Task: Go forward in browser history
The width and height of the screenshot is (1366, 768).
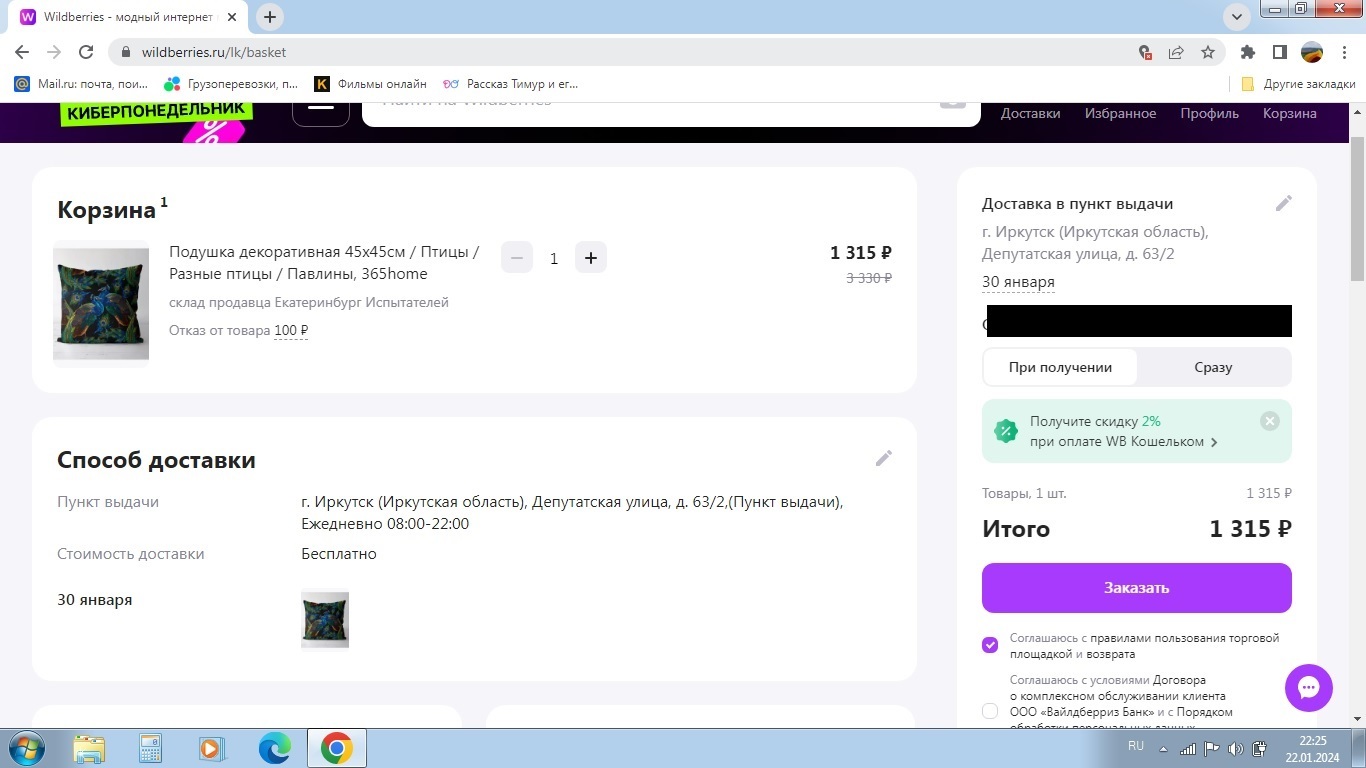Action: 54,52
